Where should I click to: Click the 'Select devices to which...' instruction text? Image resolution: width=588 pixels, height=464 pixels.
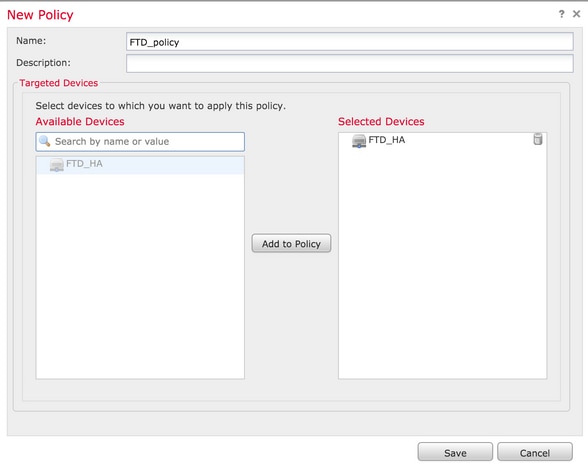point(160,106)
